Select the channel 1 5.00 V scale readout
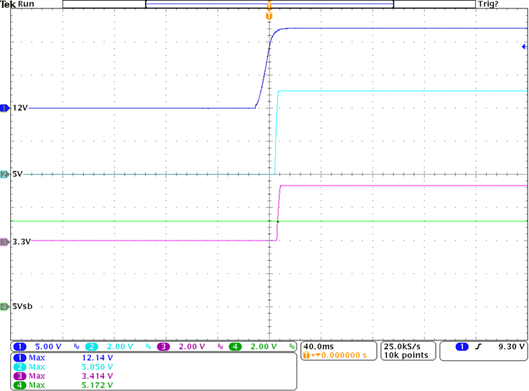This screenshot has height=391, width=529. [48, 346]
